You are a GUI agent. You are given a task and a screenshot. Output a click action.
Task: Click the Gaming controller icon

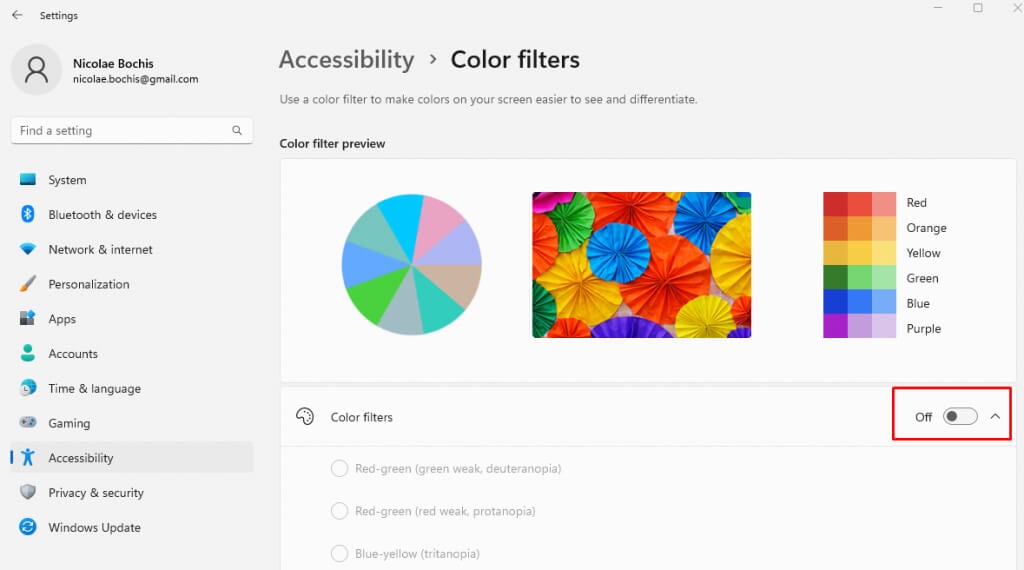(x=28, y=423)
